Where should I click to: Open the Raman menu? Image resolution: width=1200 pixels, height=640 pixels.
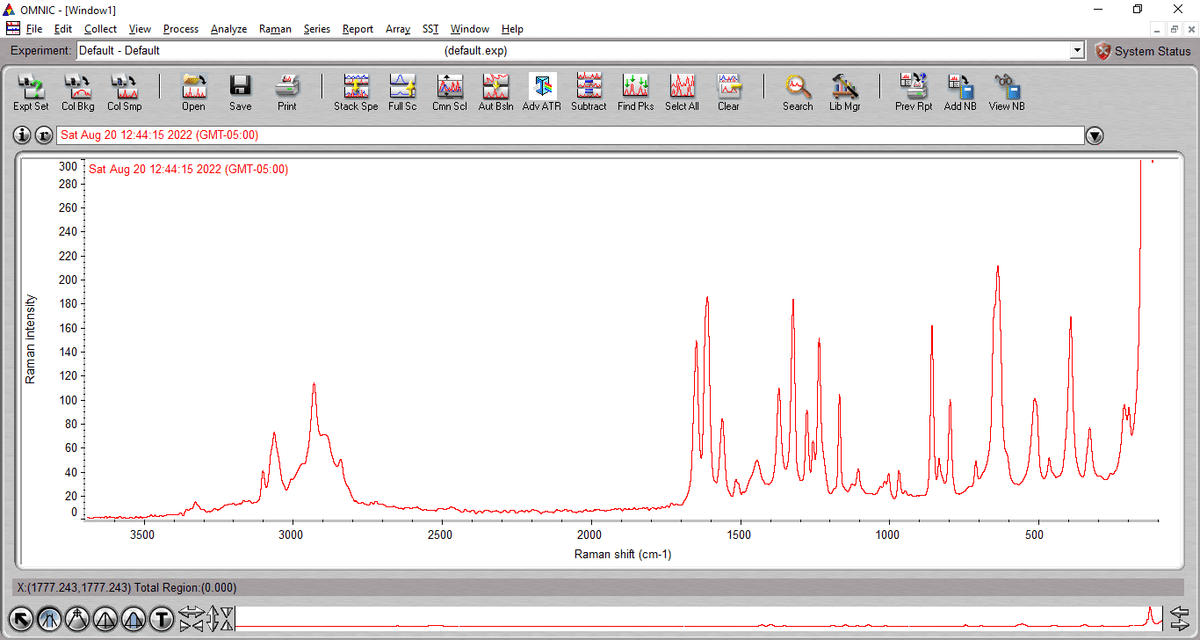(275, 29)
